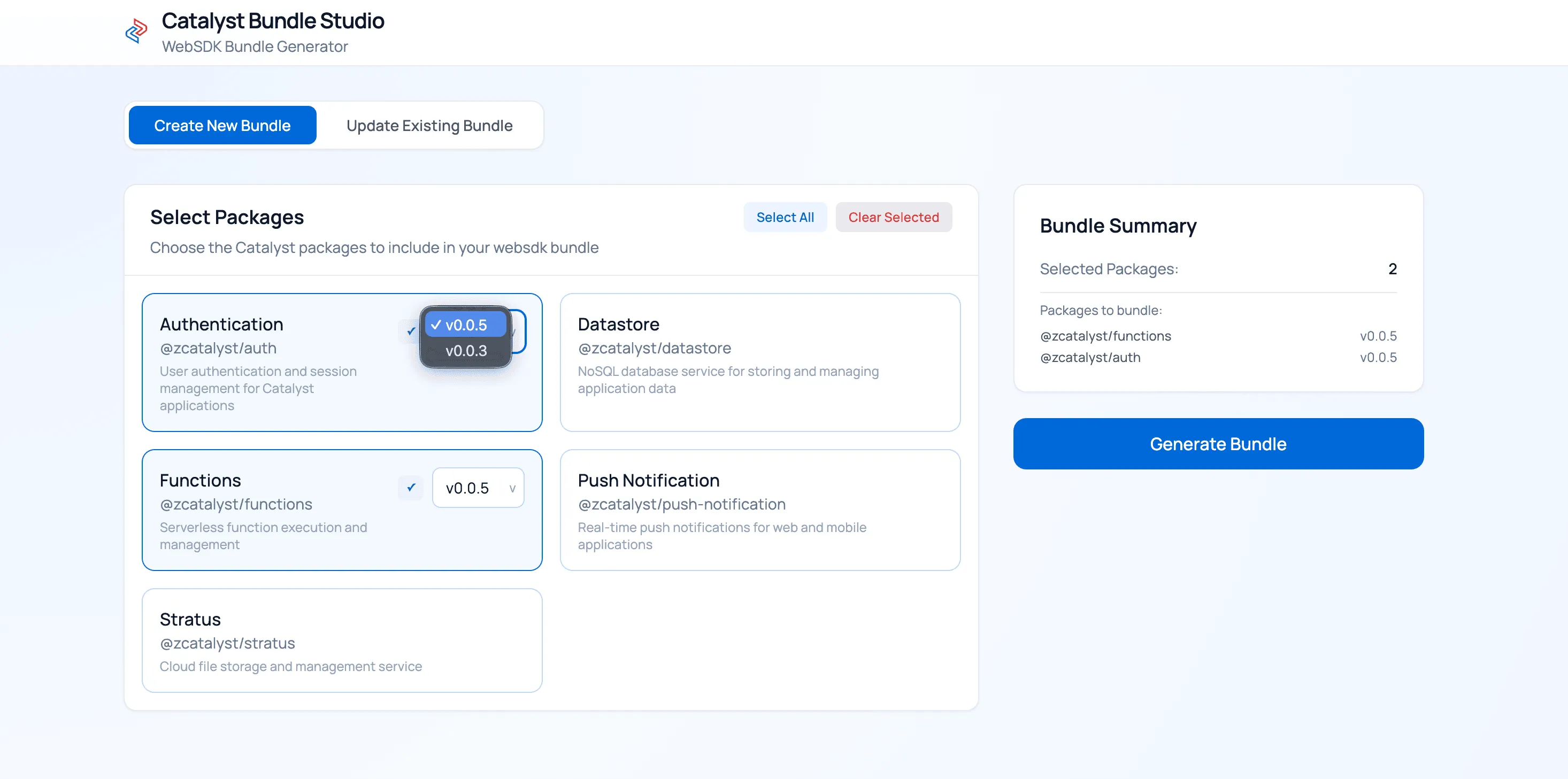The height and width of the screenshot is (779, 1568).
Task: Click the Selected Packages count 2
Action: 1392,269
